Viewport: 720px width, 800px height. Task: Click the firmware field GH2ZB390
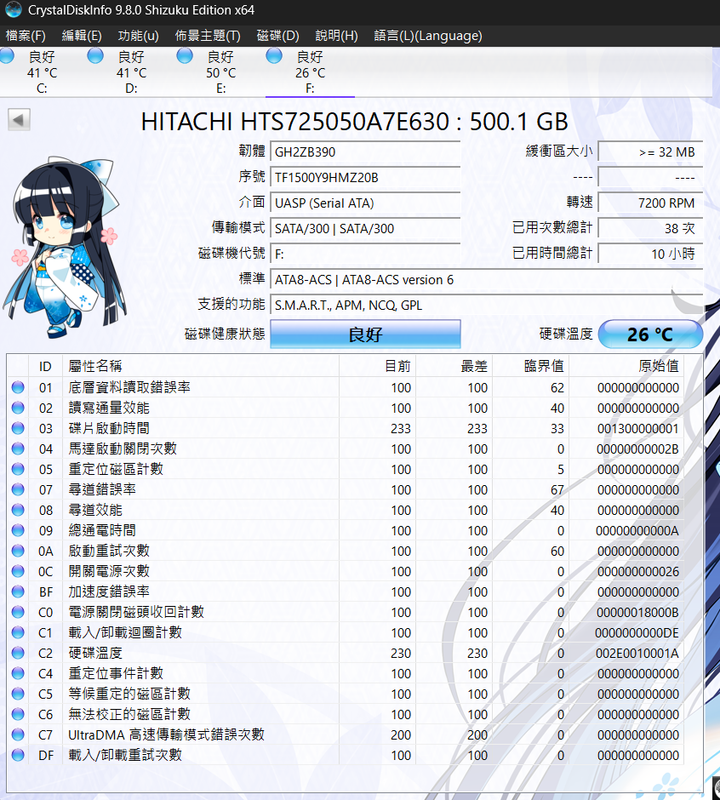(x=365, y=152)
